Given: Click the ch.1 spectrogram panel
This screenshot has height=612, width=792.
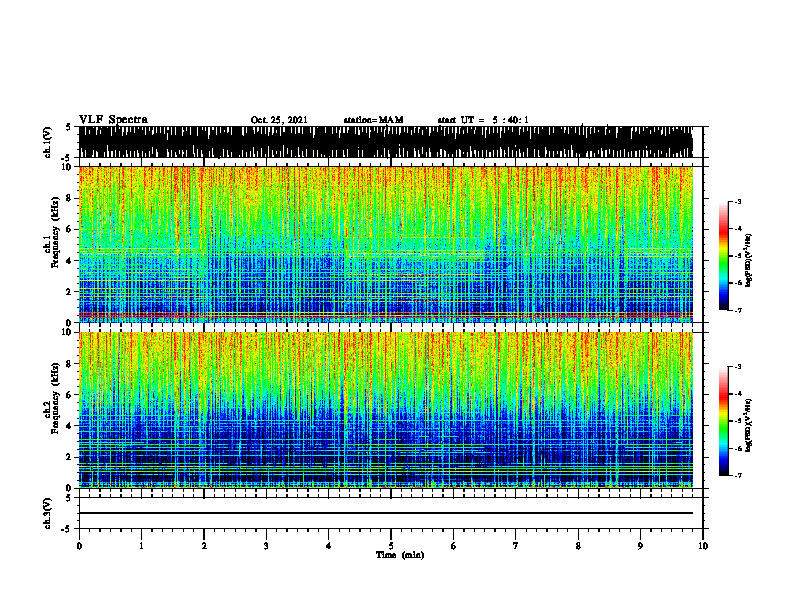Looking at the screenshot, I should point(385,244).
